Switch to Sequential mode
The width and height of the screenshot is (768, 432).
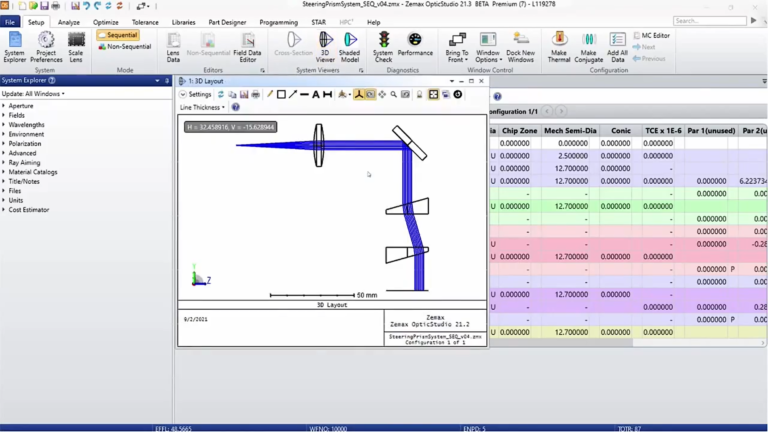(118, 35)
